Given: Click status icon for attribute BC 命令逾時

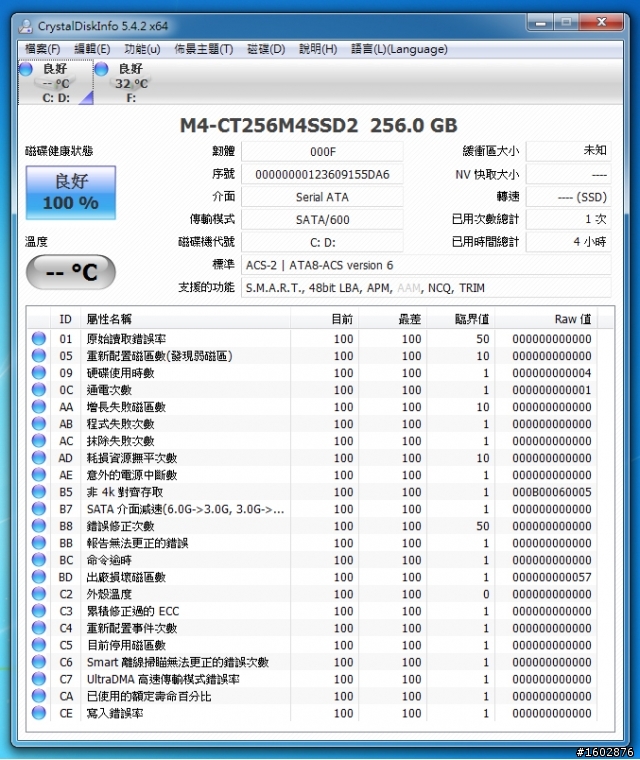Looking at the screenshot, I should (39, 559).
